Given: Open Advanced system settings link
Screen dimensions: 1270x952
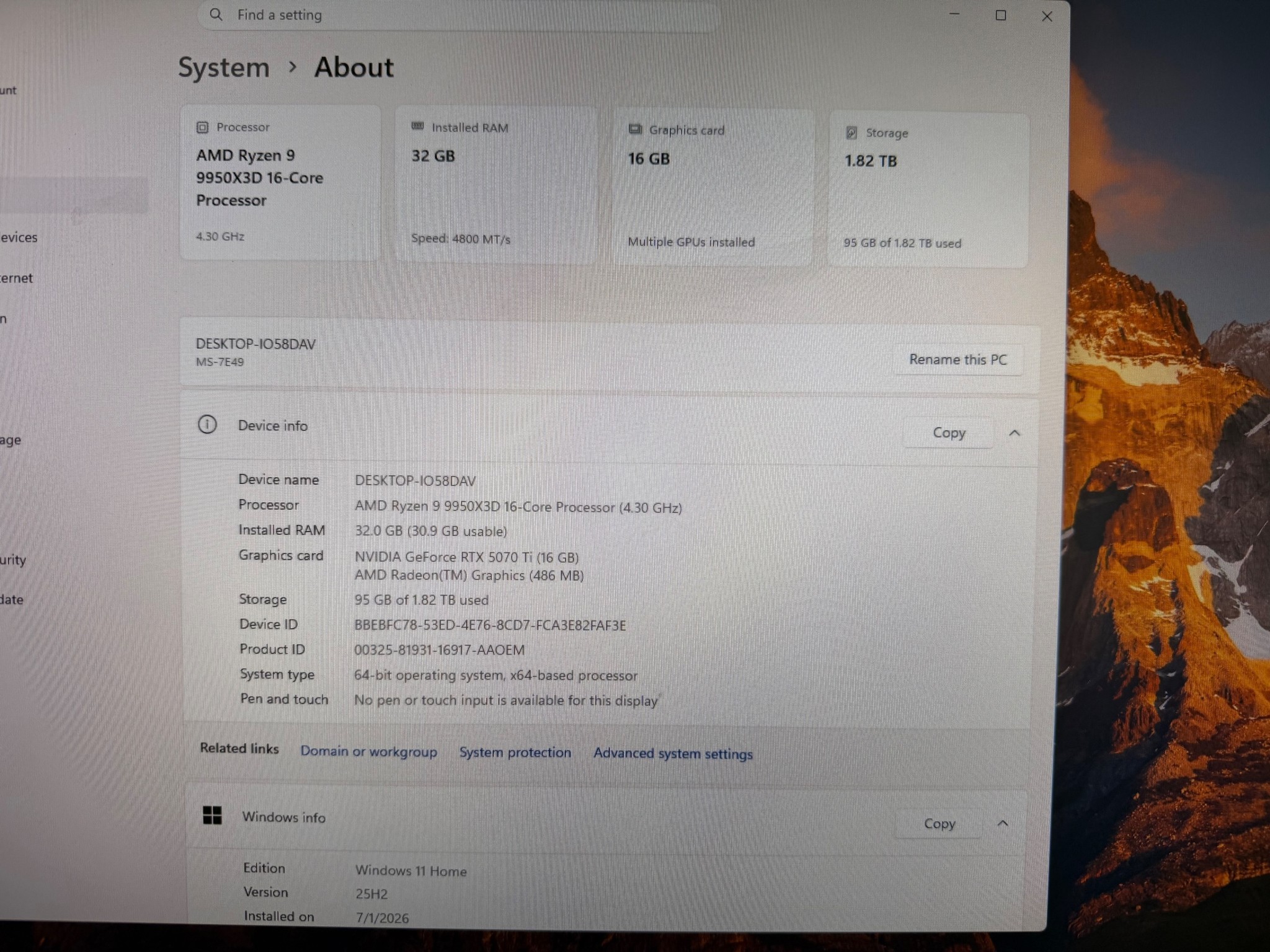Looking at the screenshot, I should click(x=673, y=754).
